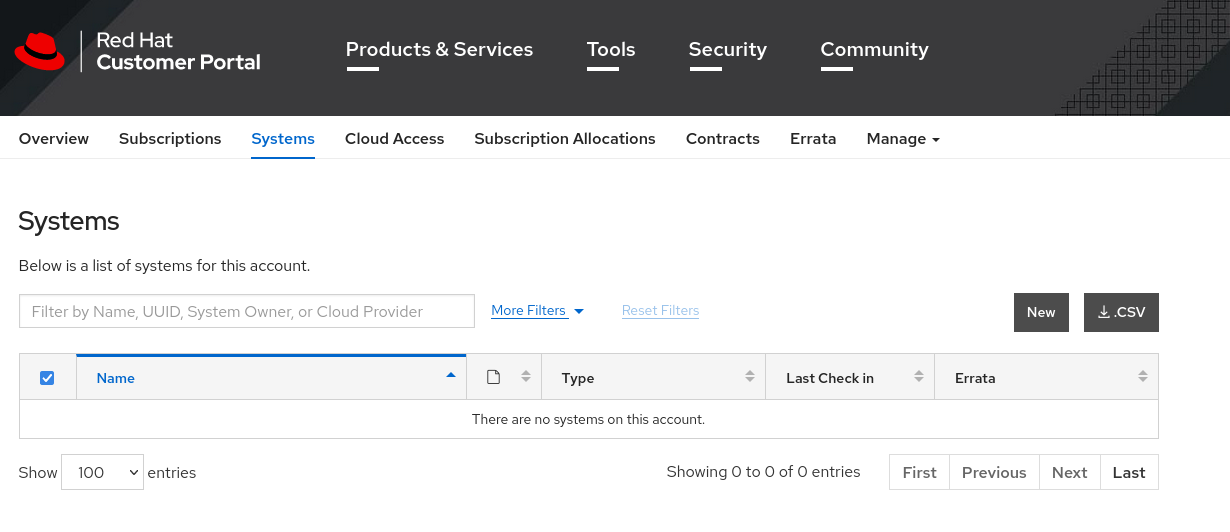This screenshot has width=1230, height=532.
Task: Open the Products & Services menu
Action: [x=439, y=50]
